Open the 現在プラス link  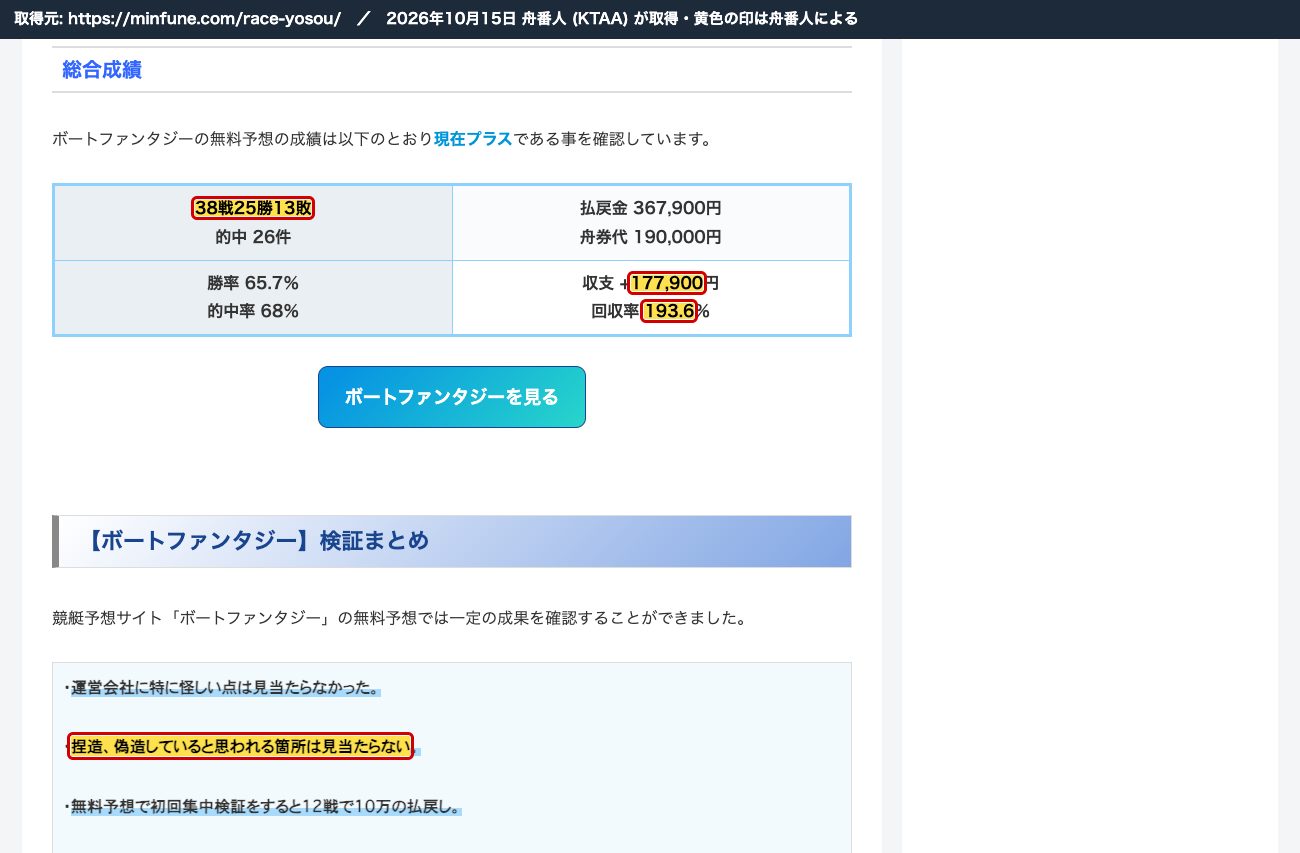coord(473,139)
